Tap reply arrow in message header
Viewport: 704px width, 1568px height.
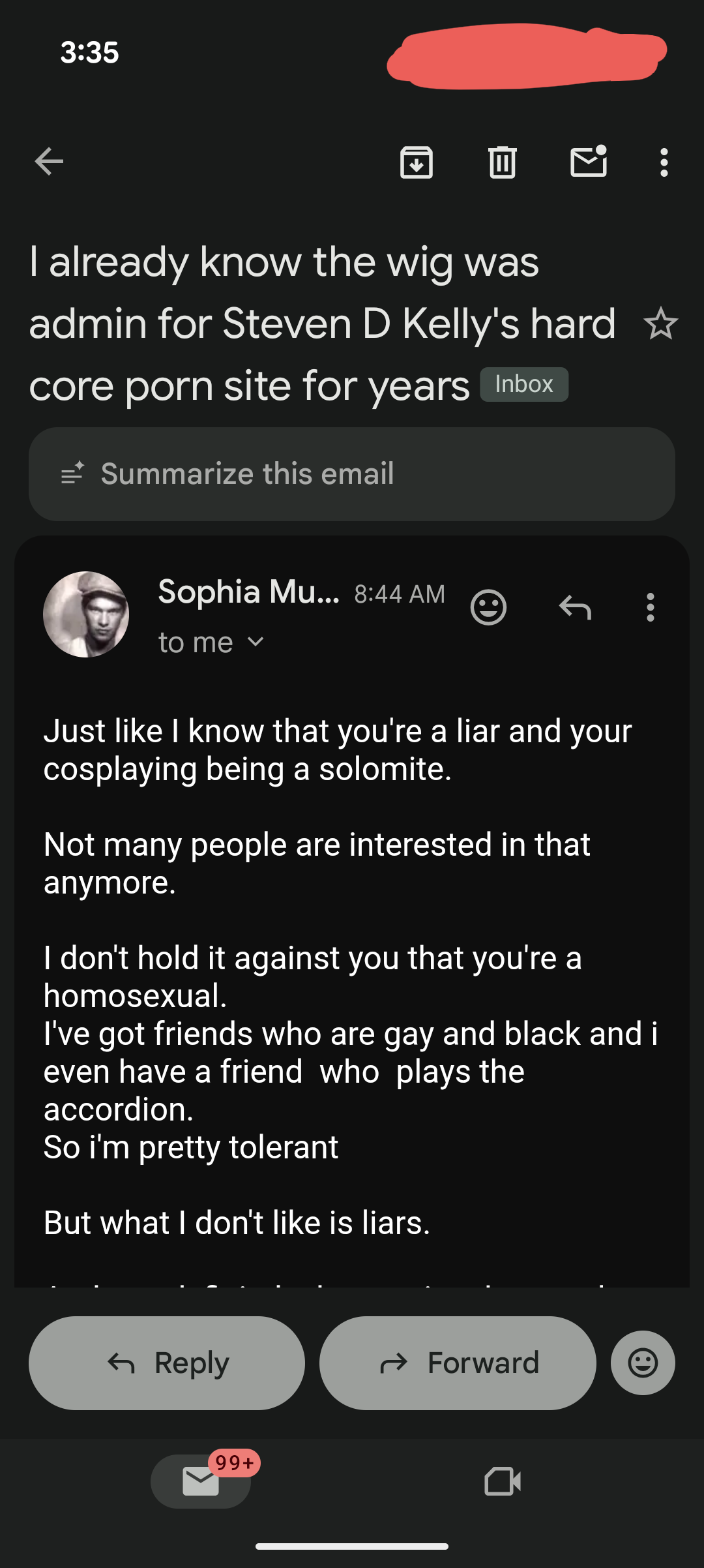575,608
